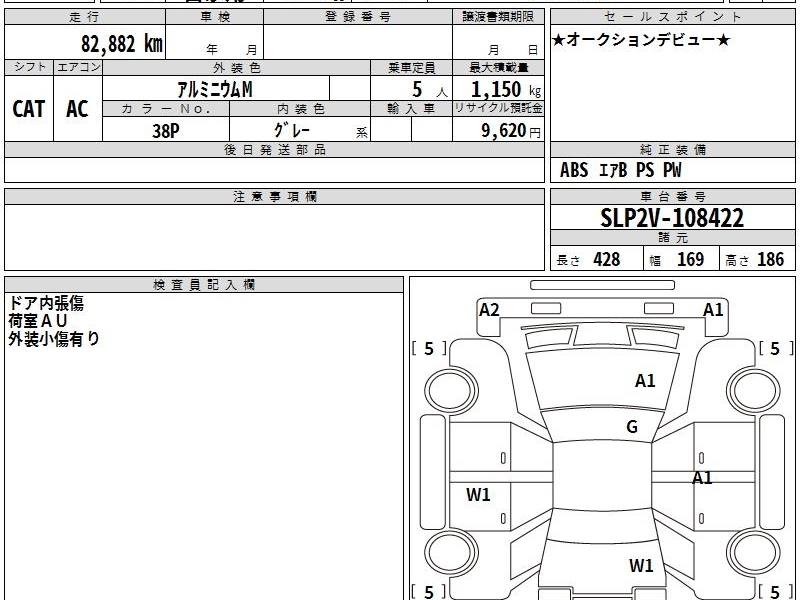Select the chassis number SLP2V-108422

(672, 218)
